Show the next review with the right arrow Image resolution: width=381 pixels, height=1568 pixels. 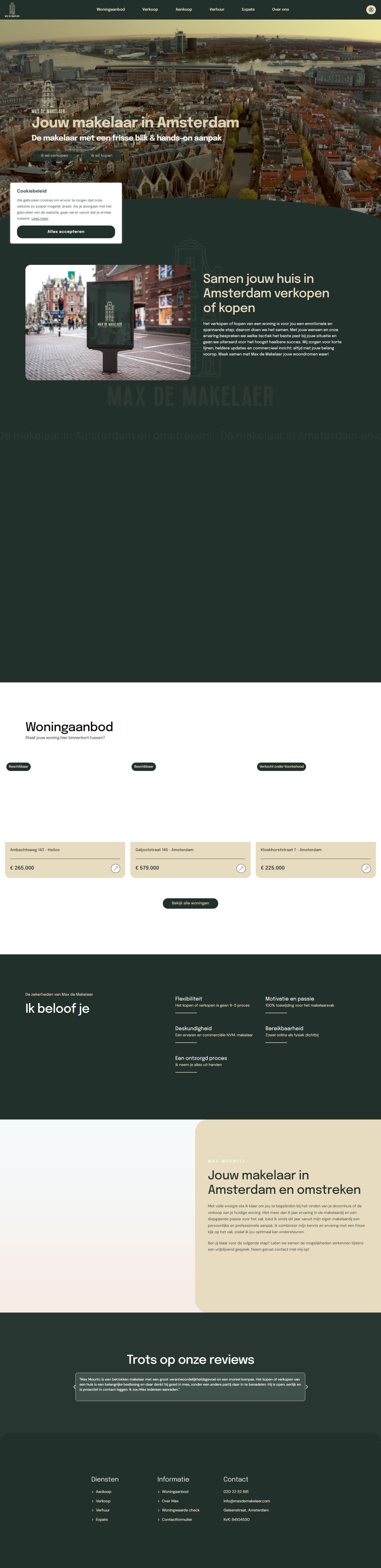307,1387
